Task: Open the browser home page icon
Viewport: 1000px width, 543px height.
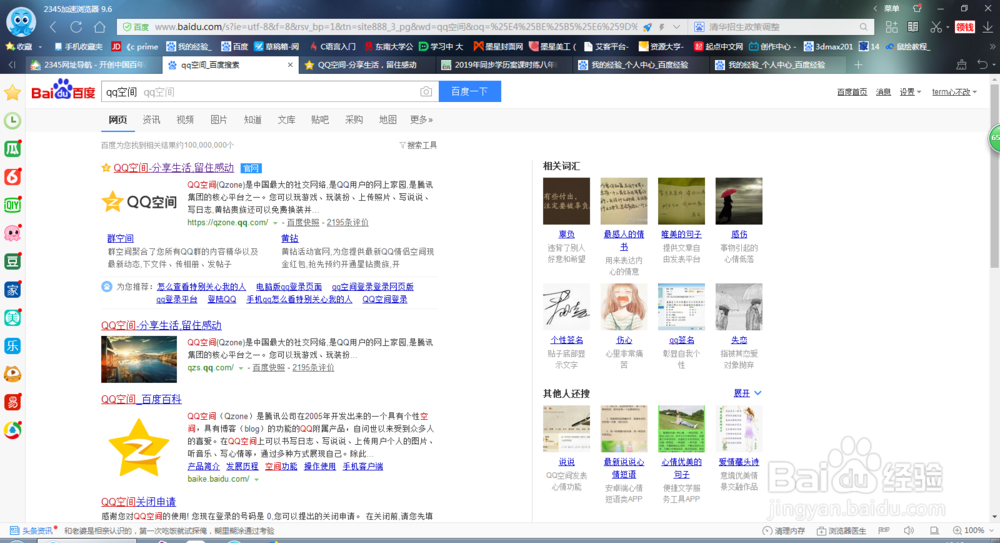Action: click(x=99, y=27)
